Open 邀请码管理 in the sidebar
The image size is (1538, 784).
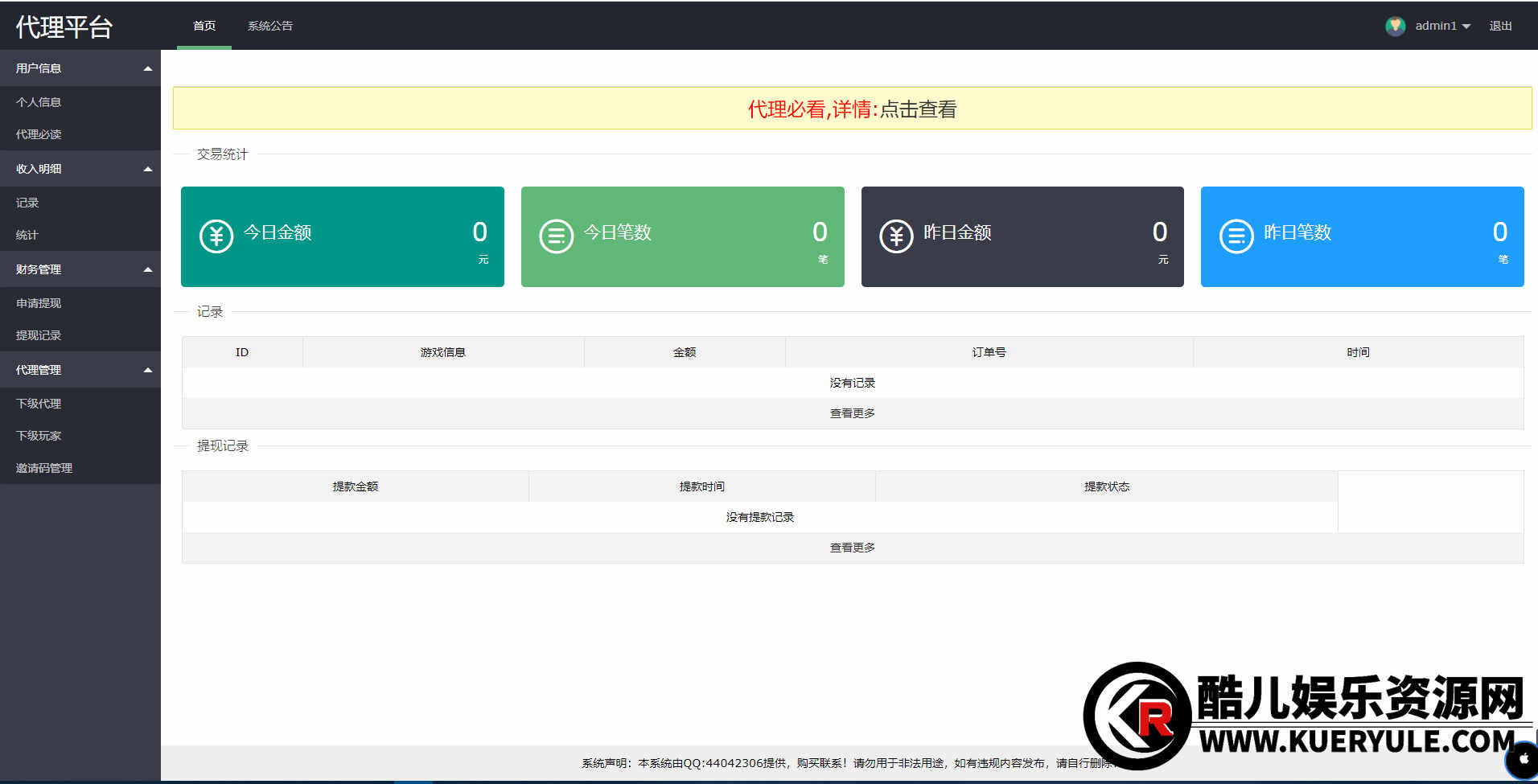[44, 468]
